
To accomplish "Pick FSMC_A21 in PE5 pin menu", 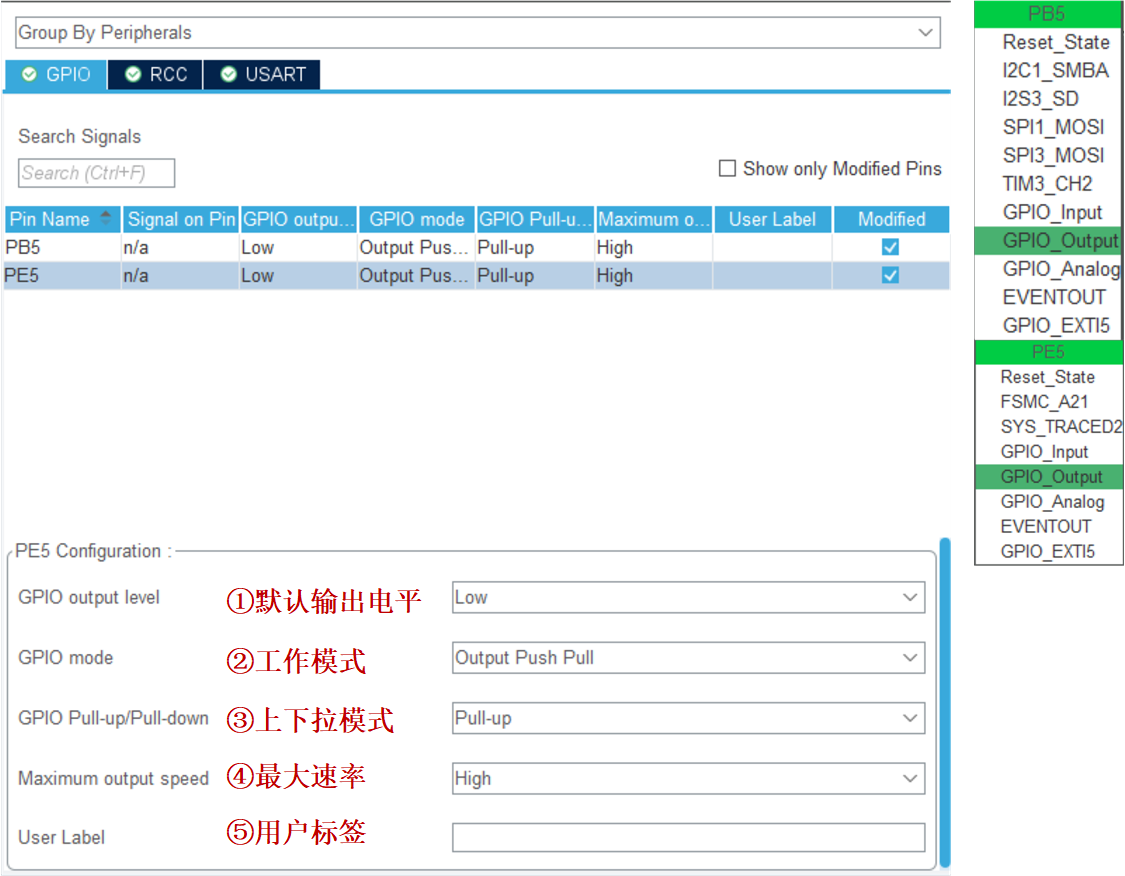I will point(1044,402).
